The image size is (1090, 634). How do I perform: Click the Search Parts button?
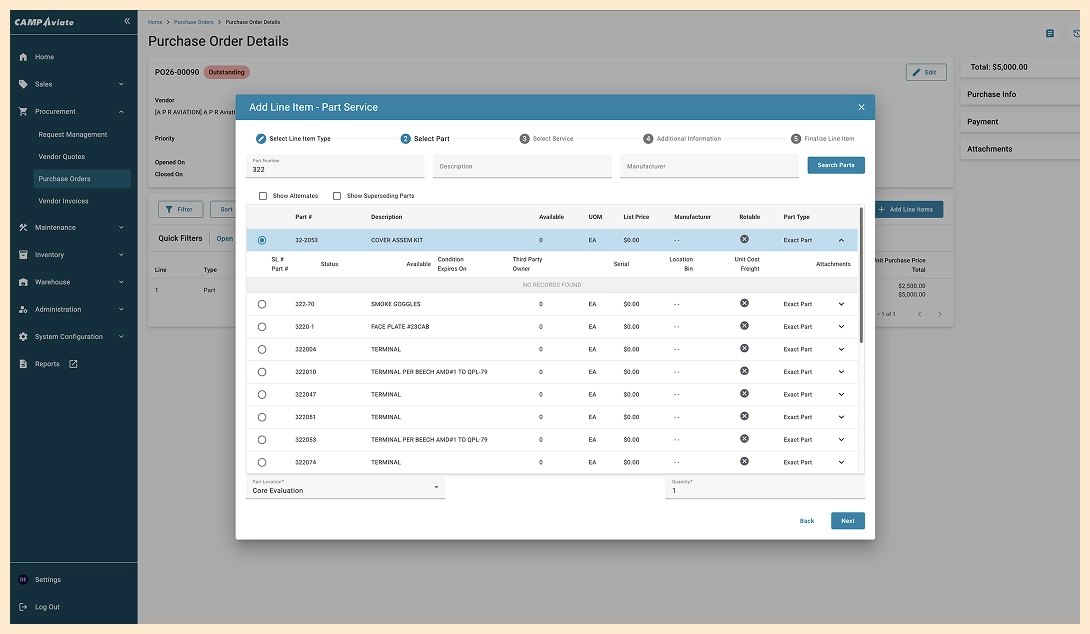[x=835, y=165]
